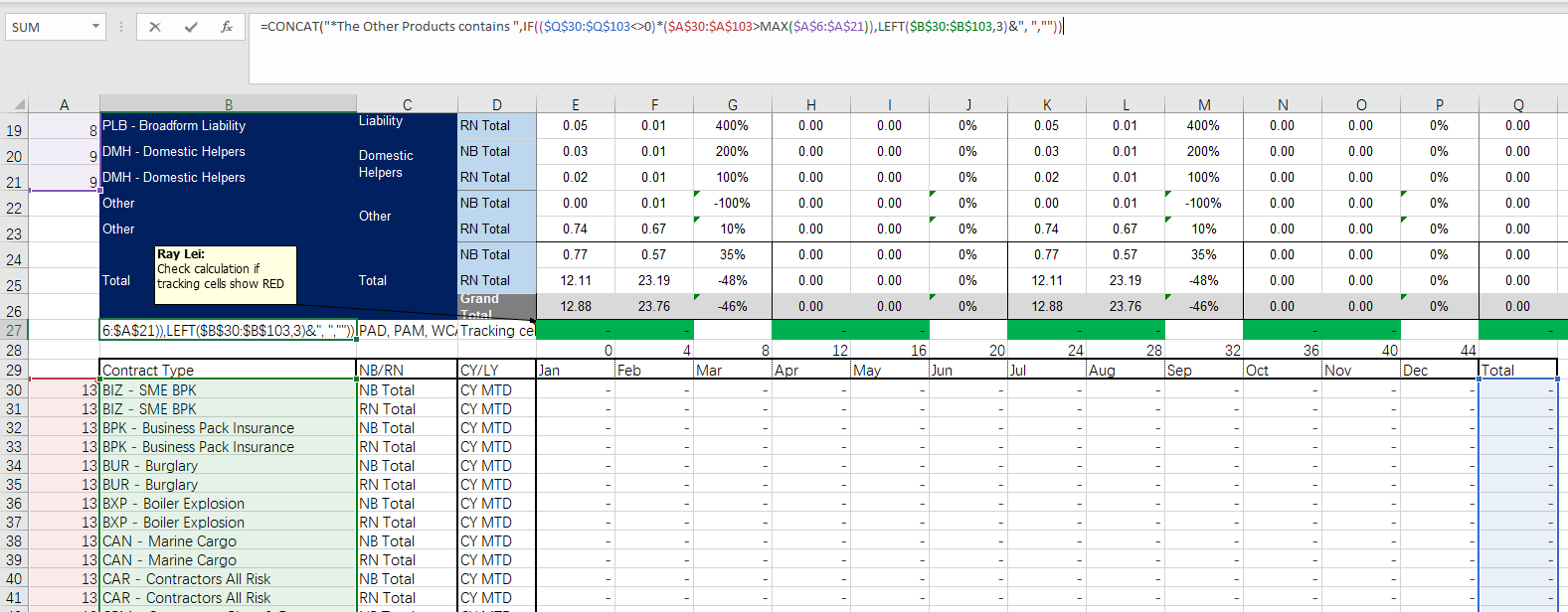1568x612 pixels.
Task: Open the Insert Function fx dialog
Action: click(x=227, y=27)
